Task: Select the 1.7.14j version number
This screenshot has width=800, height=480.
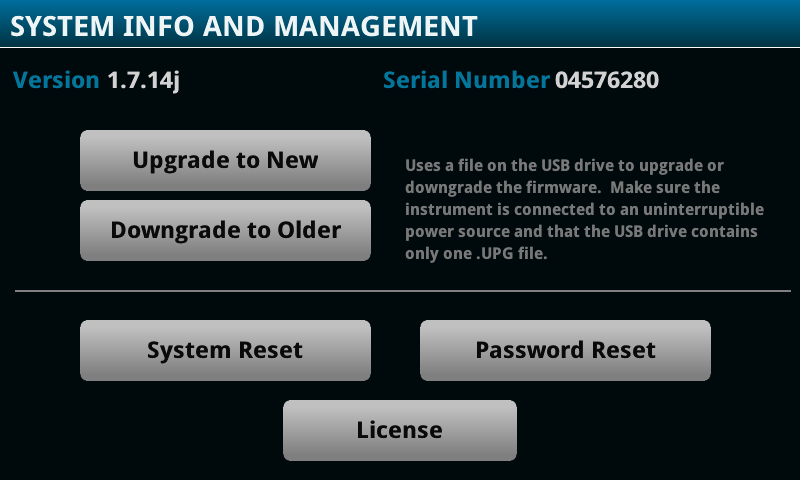Action: coord(143,80)
